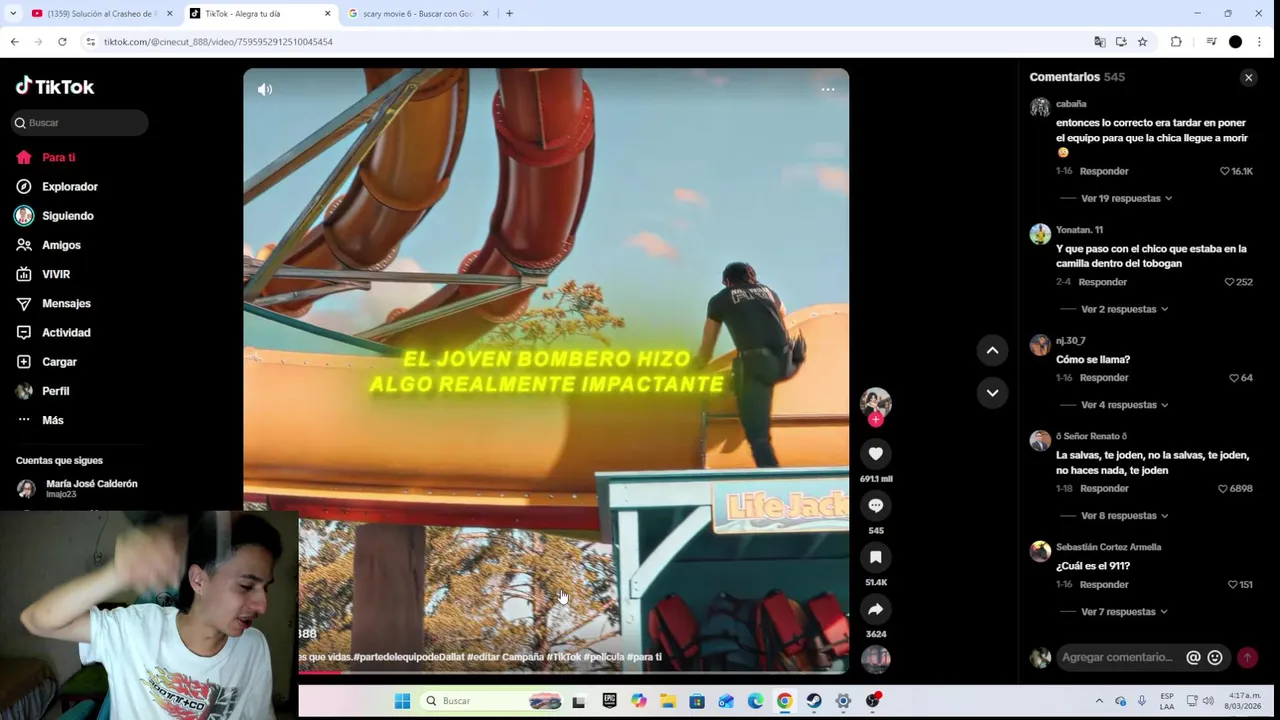The height and width of the screenshot is (720, 1280).
Task: Click the TikTok Buscar search field
Action: 79,123
